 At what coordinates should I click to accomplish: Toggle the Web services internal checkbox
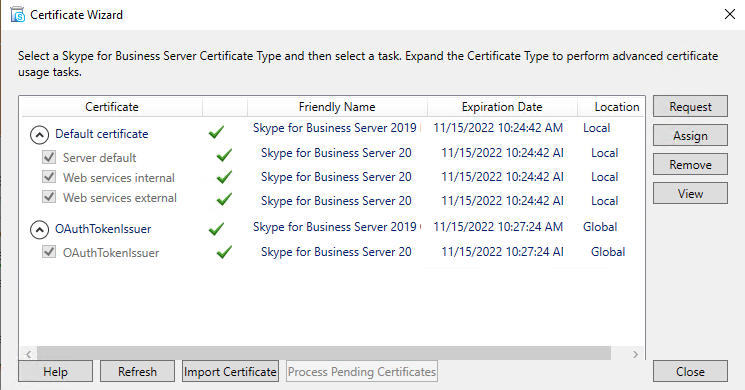click(49, 177)
